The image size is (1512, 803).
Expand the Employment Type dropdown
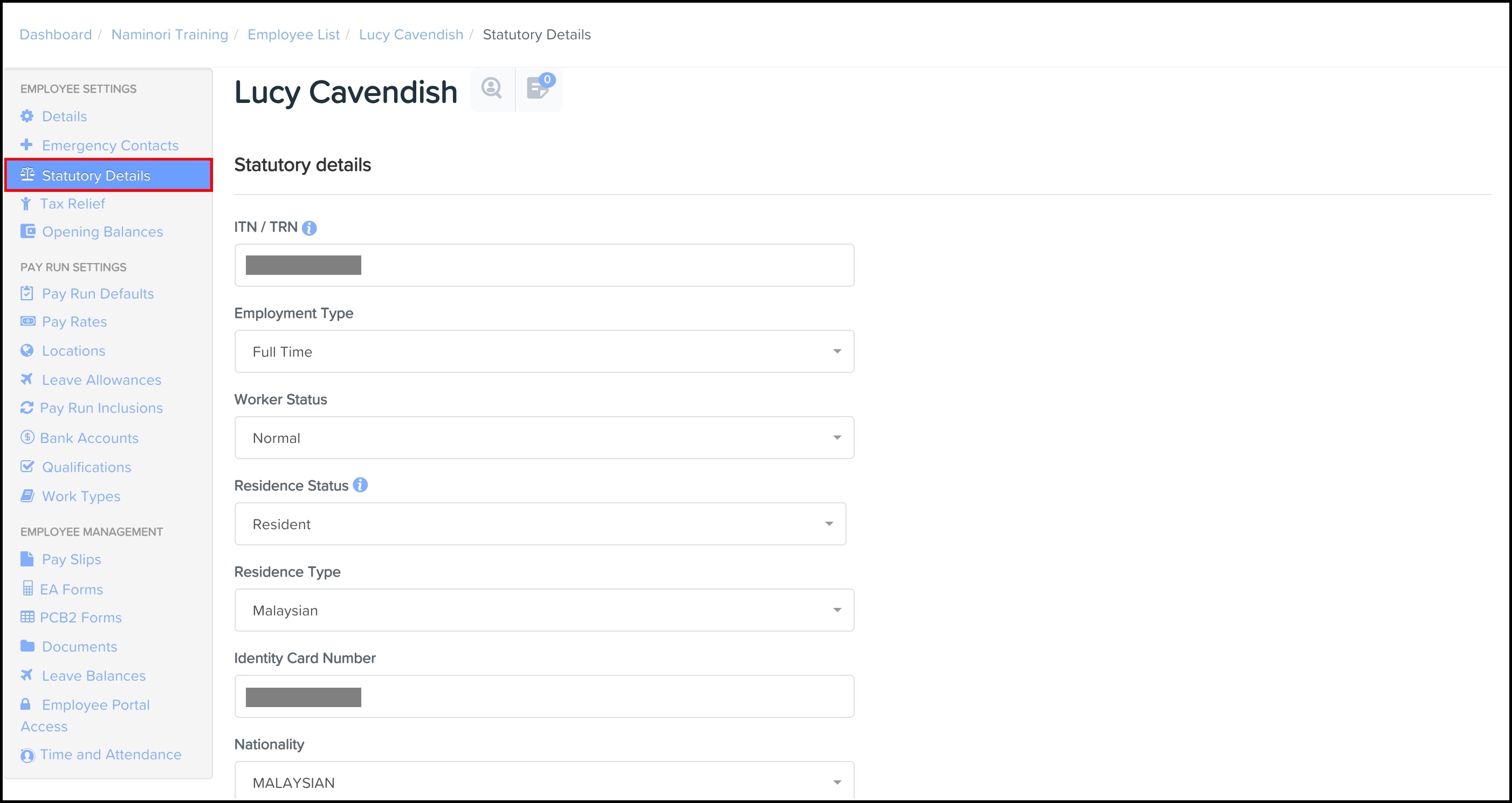pyautogui.click(x=544, y=351)
